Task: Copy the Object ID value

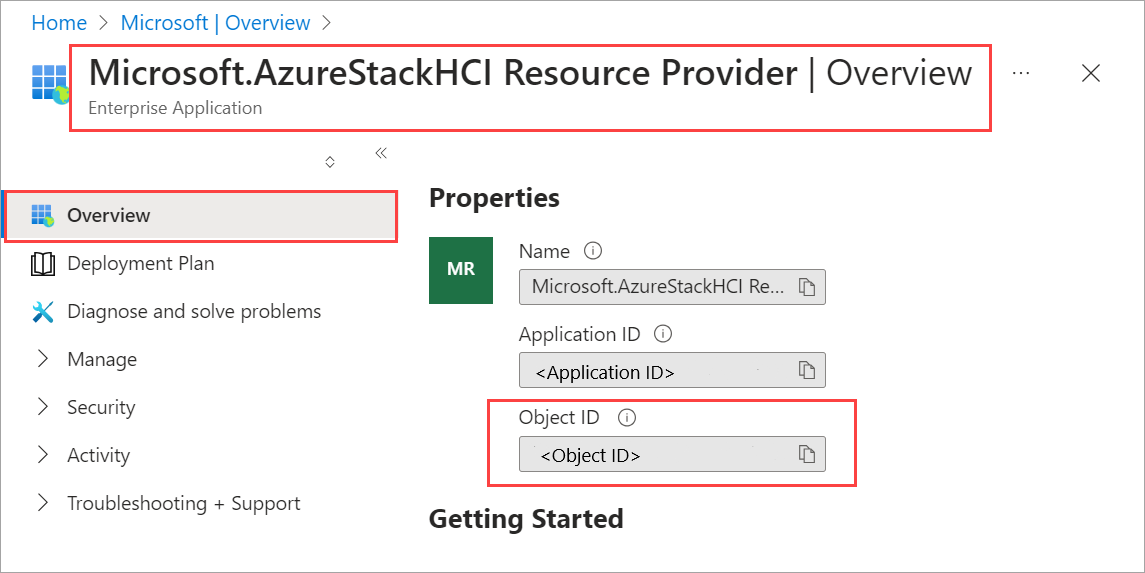Action: [807, 455]
